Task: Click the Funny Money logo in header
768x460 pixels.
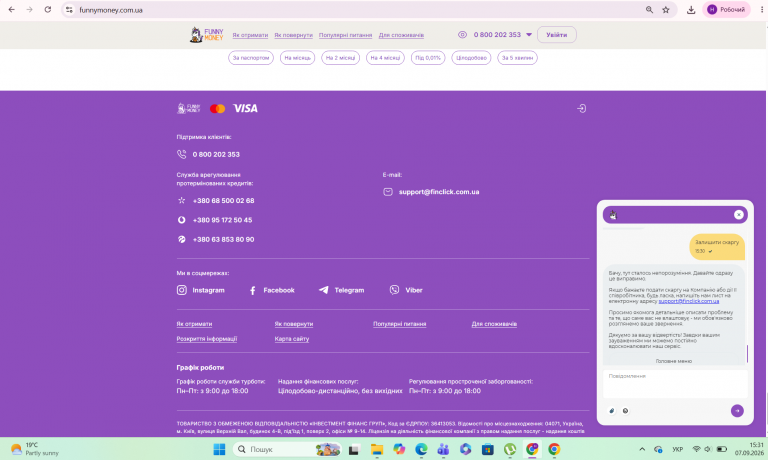Action: pyautogui.click(x=206, y=35)
